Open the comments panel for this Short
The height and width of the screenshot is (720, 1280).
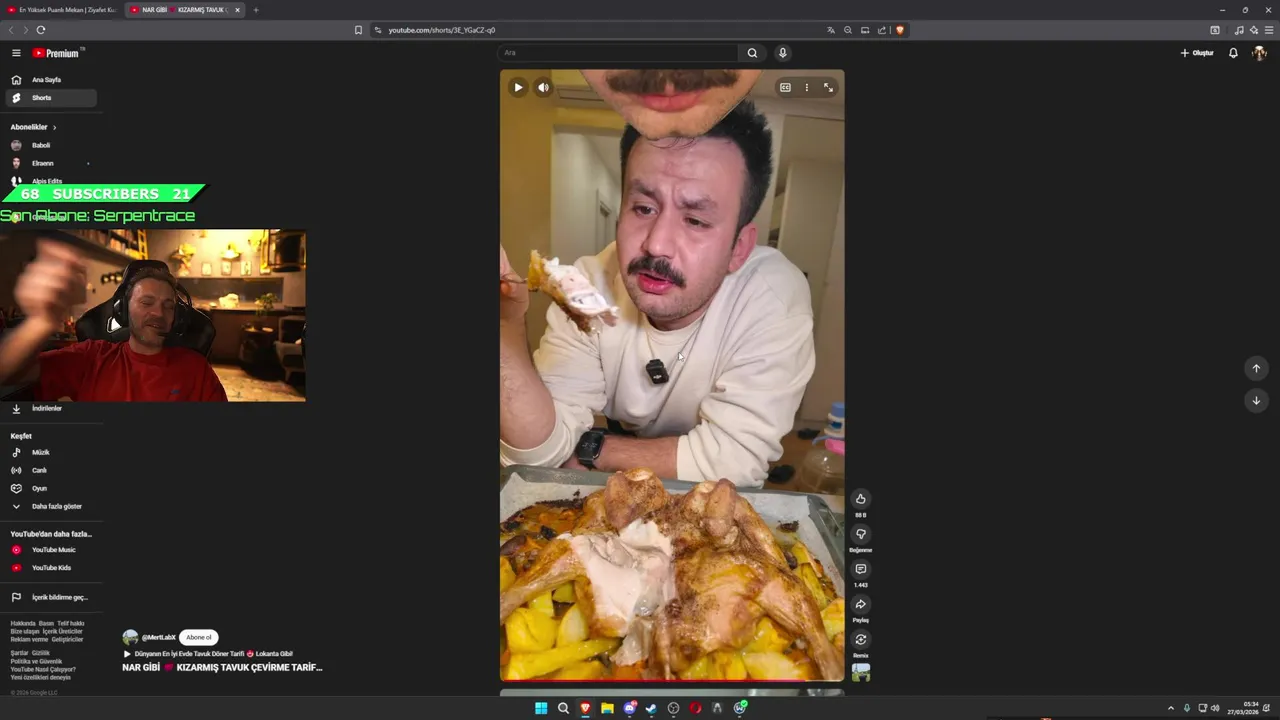pos(860,569)
